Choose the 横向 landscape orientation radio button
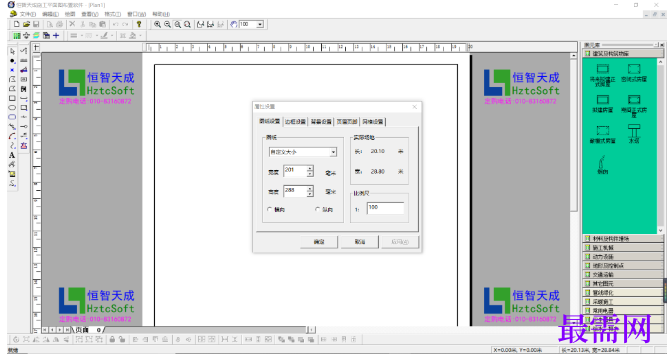 270,209
